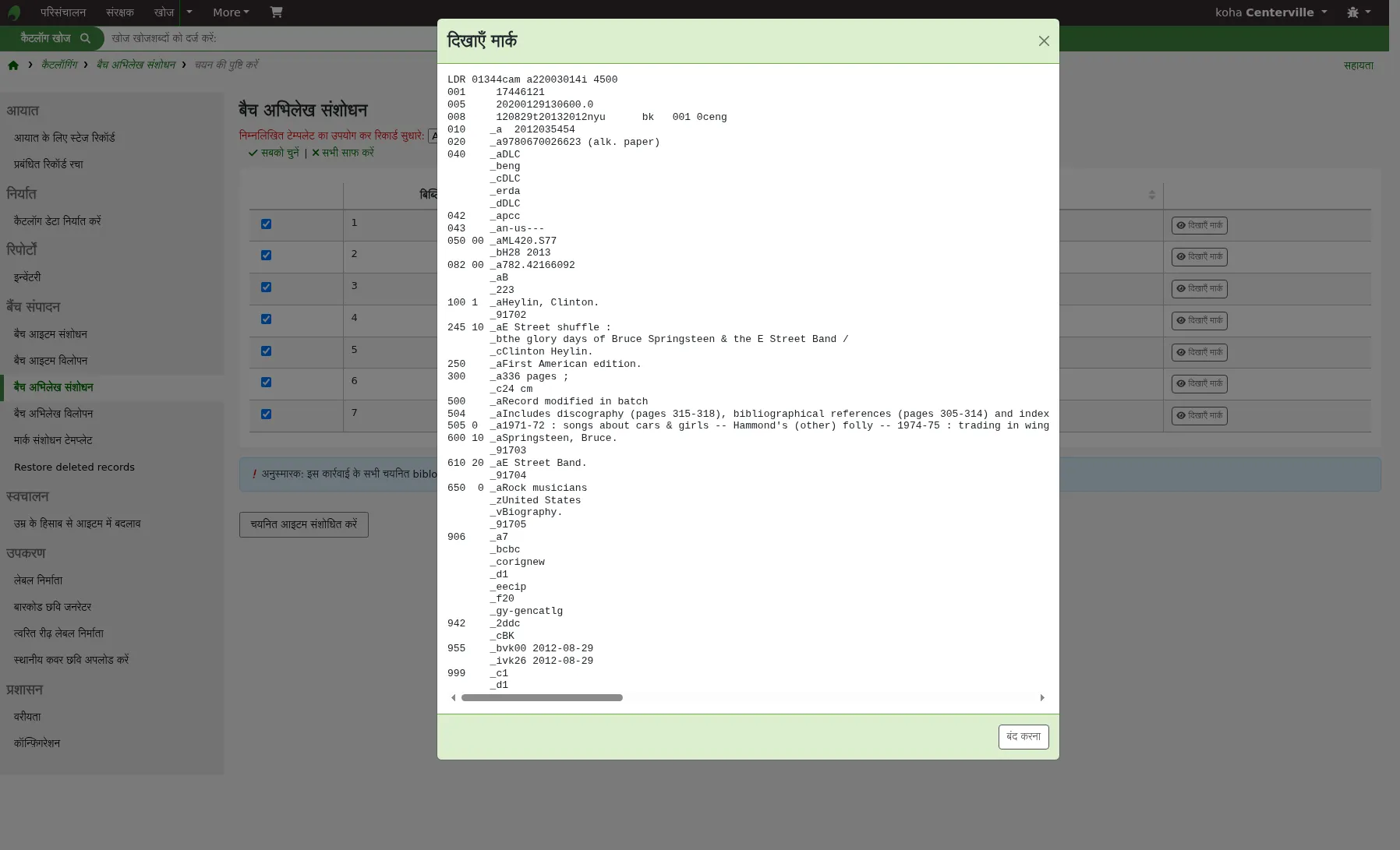Image resolution: width=1400 pixels, height=850 pixels.
Task: Uncheck the checkbox for record 4
Action: (x=266, y=319)
